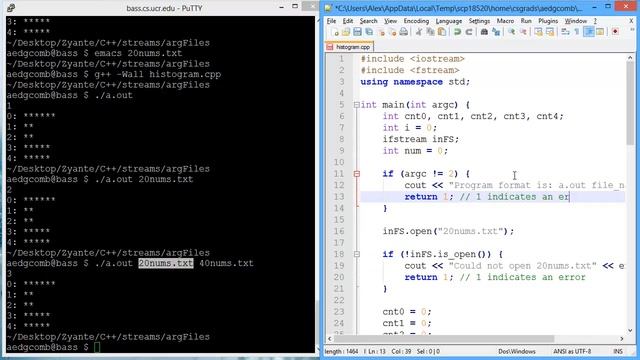Click the PuTTY terminal cursor prompt
This screenshot has height=360, width=640.
coord(97,347)
